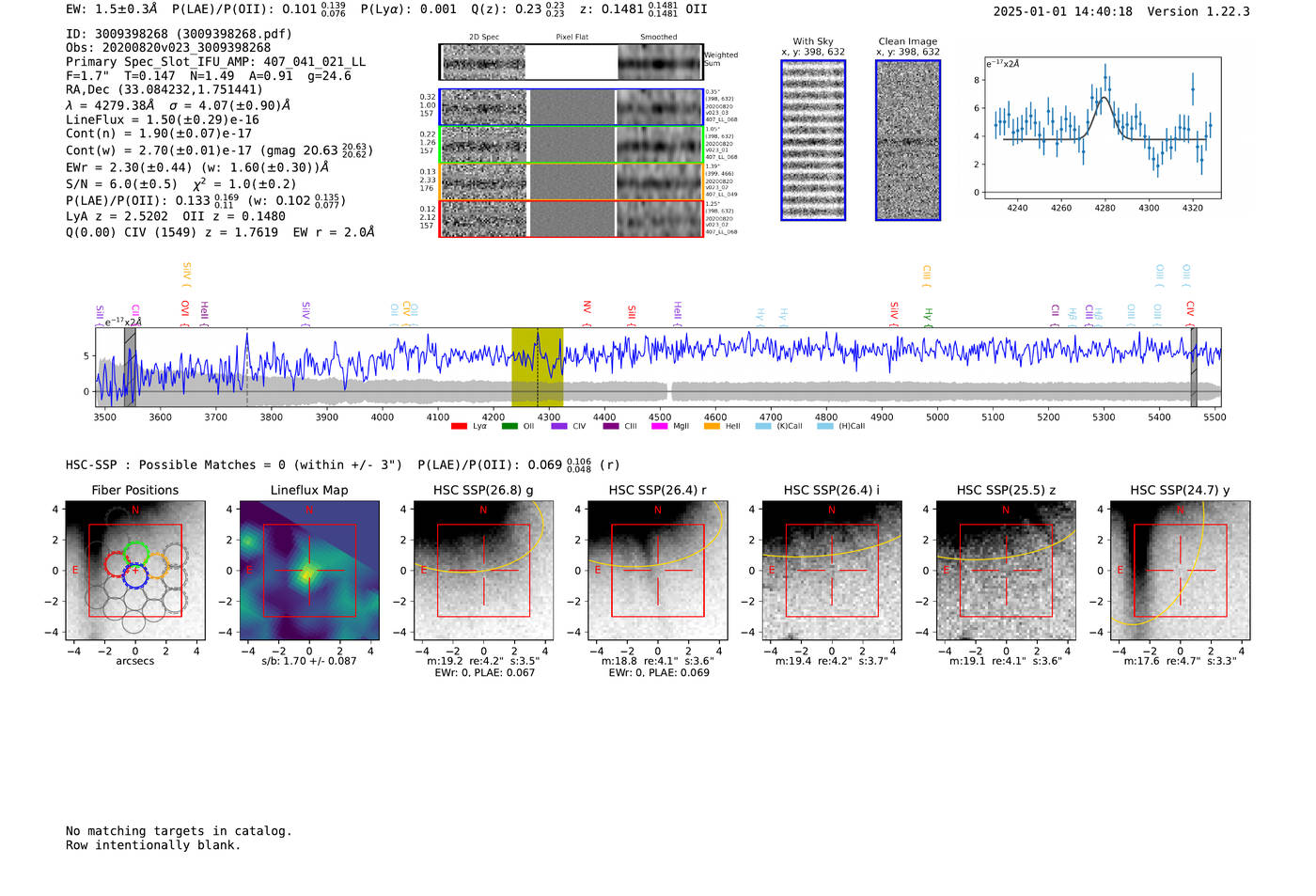
Task: Click the magenta MgII legend swatch
Action: (659, 426)
